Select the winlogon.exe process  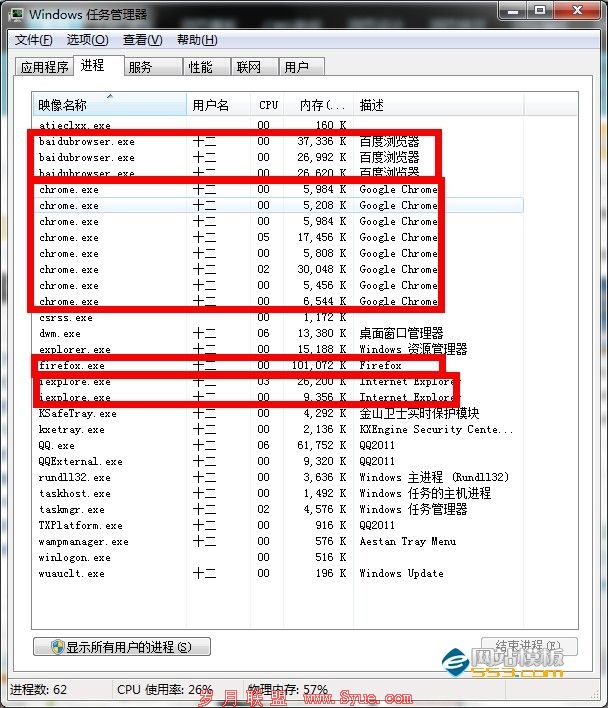(278, 558)
